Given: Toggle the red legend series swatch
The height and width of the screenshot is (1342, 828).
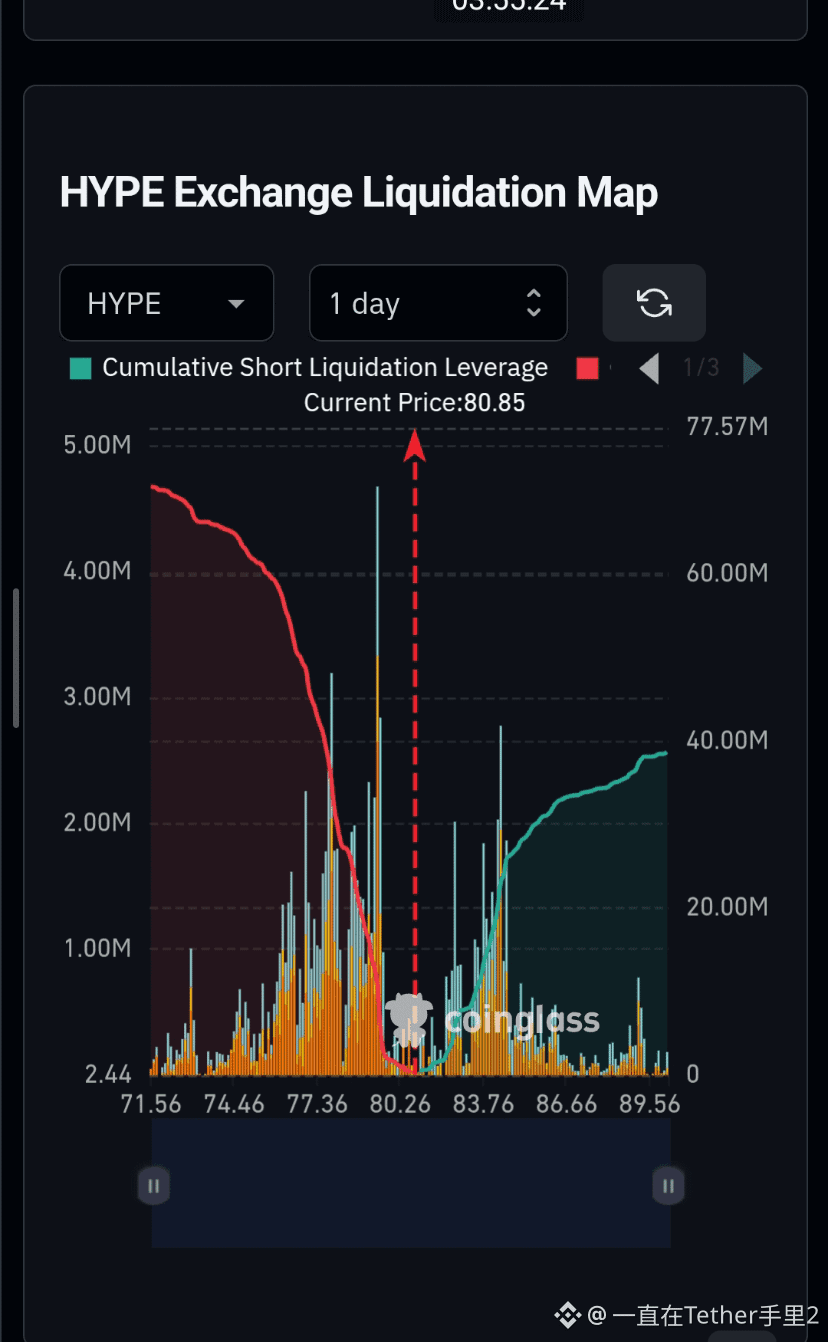Looking at the screenshot, I should click(588, 368).
